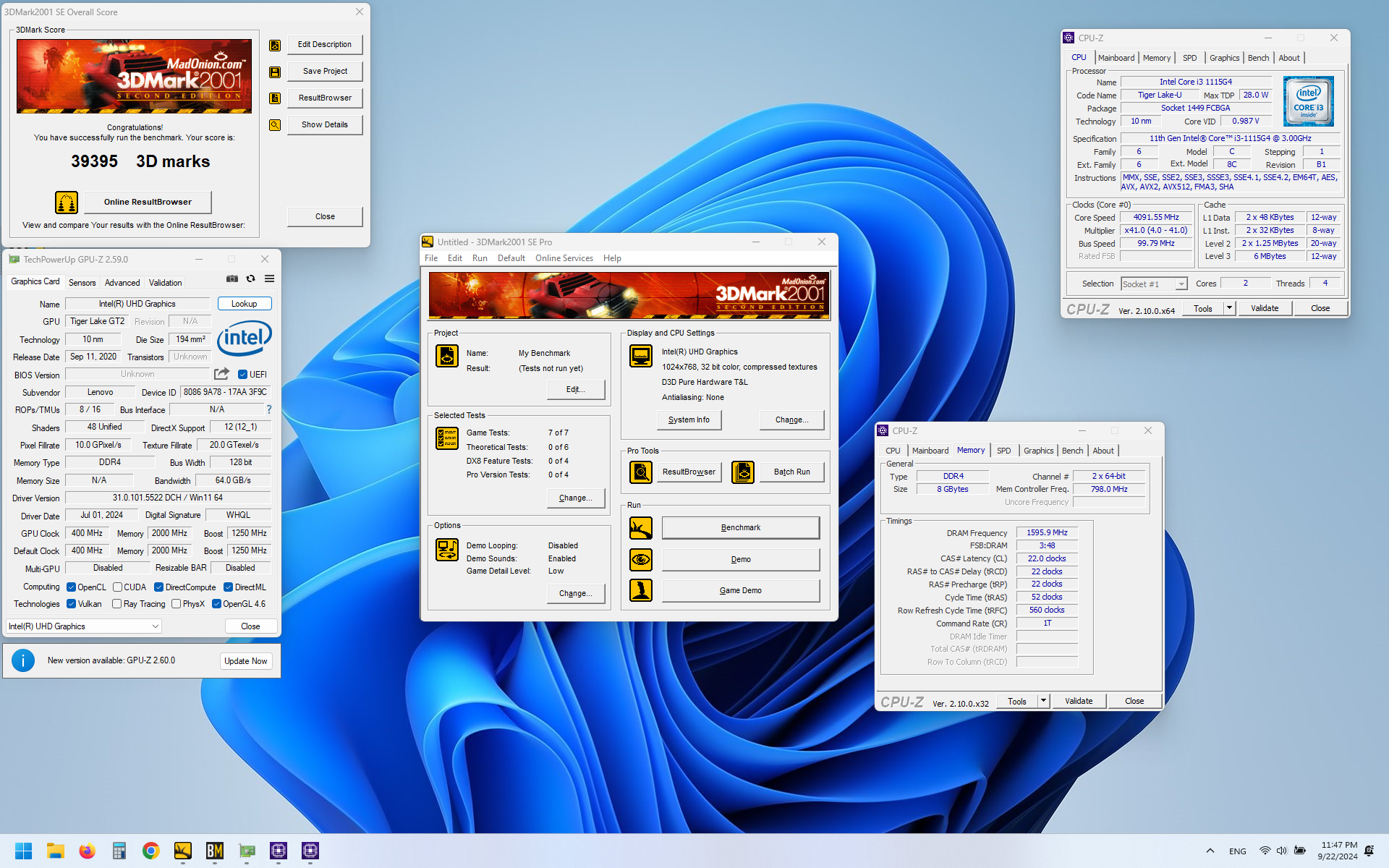This screenshot has width=1389, height=868.
Task: Expand Tools dropdown arrow in CPU-Z x32
Action: click(1042, 701)
